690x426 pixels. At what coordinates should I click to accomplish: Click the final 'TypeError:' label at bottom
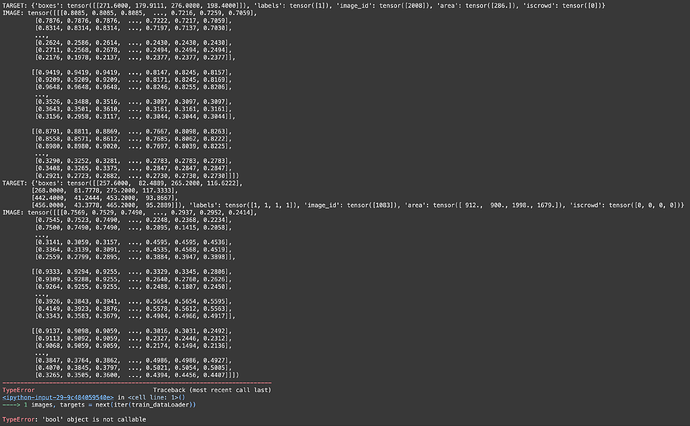point(18,420)
